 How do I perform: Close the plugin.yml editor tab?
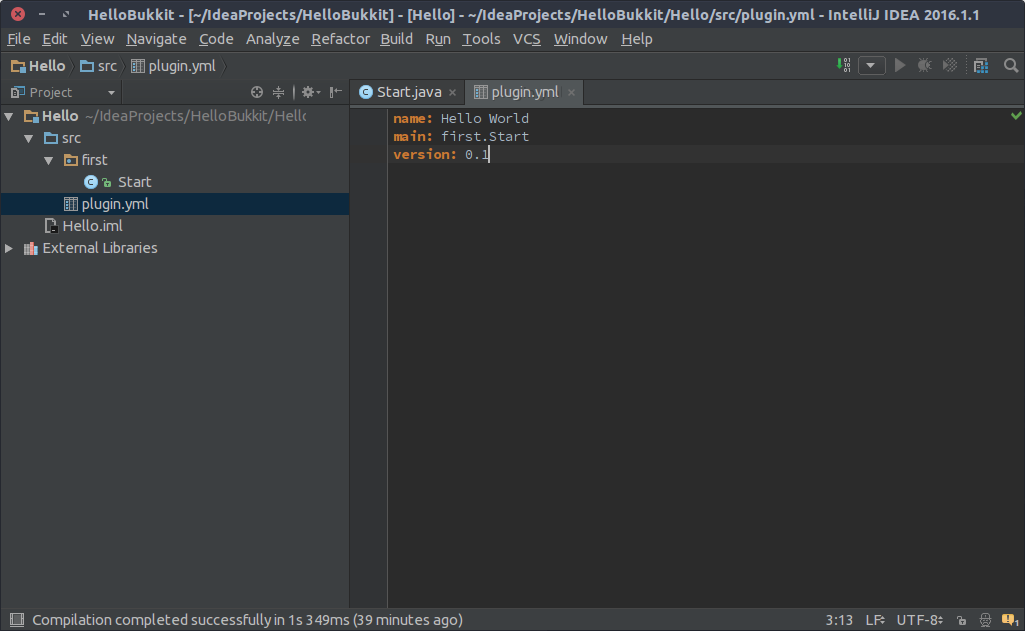click(571, 92)
